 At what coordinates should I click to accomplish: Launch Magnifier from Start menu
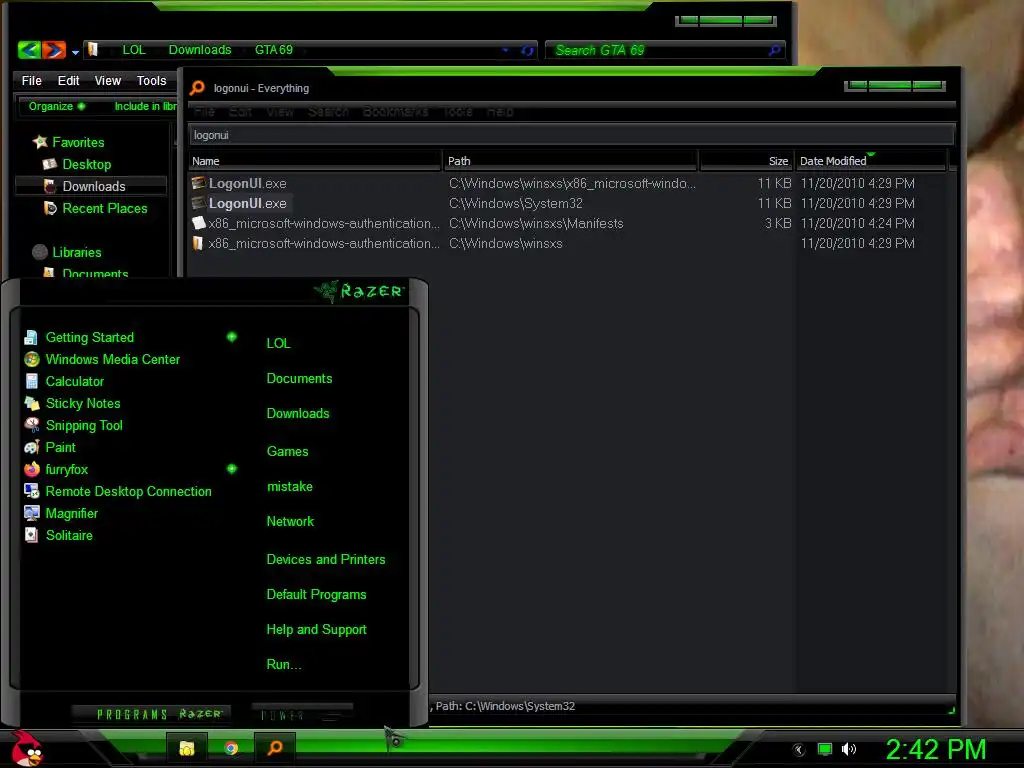tap(71, 513)
